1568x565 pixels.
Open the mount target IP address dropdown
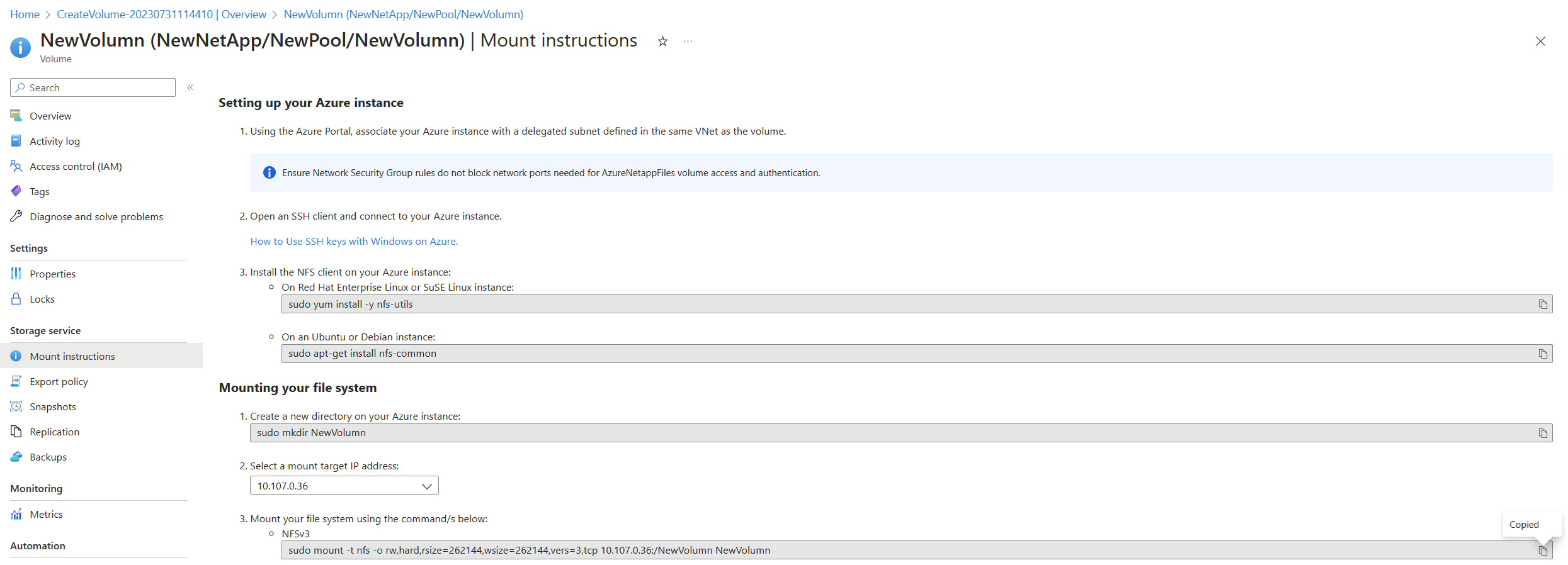[344, 486]
